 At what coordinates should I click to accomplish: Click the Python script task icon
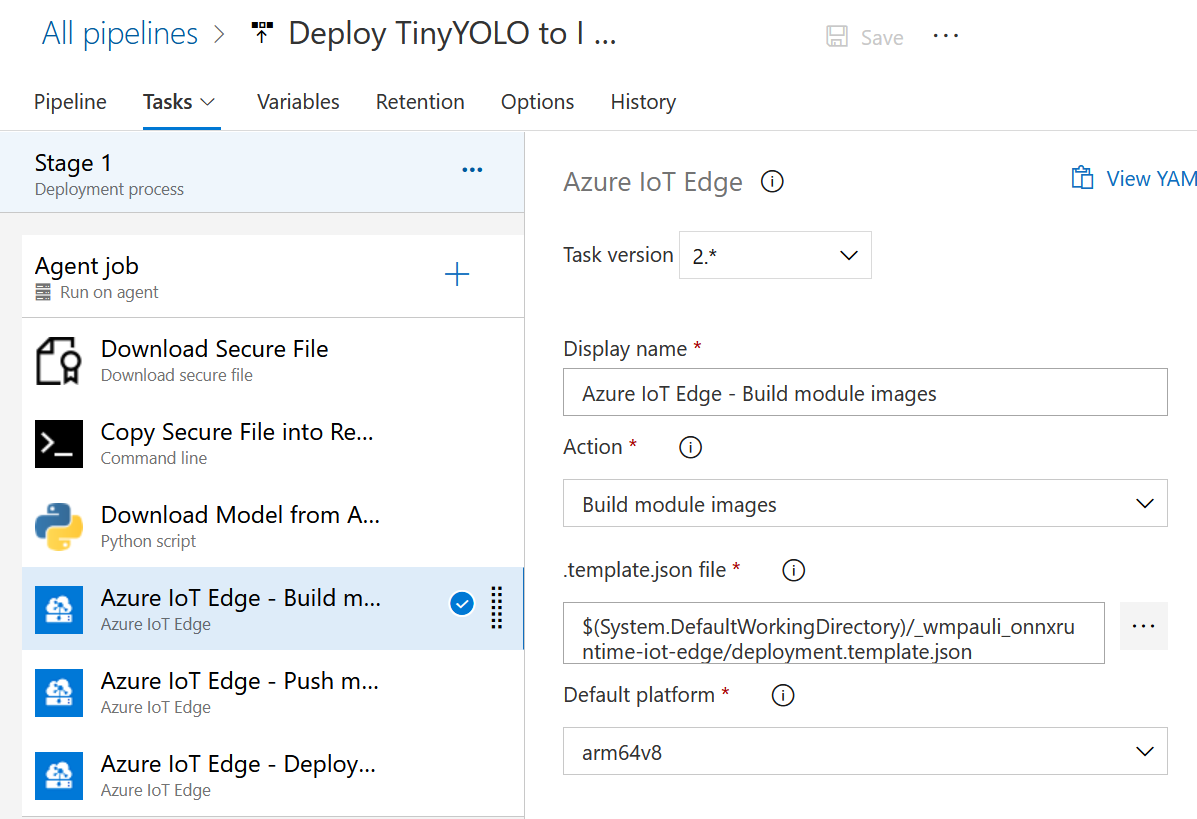coord(58,527)
